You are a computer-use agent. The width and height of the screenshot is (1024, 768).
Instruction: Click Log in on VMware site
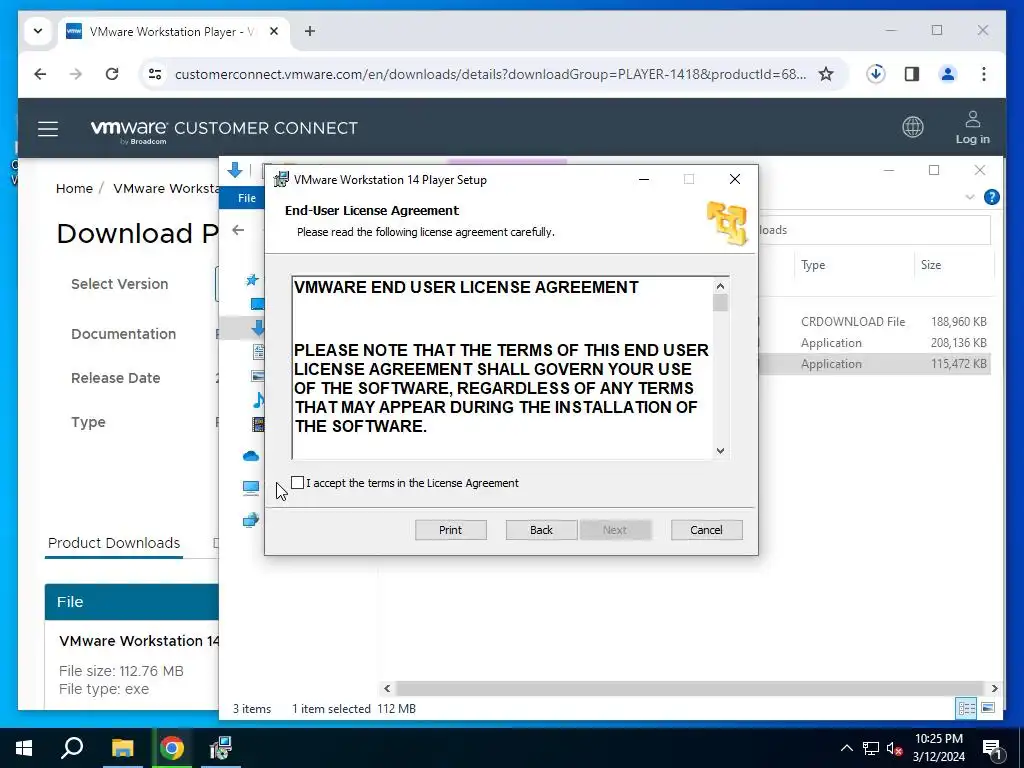[x=972, y=127]
